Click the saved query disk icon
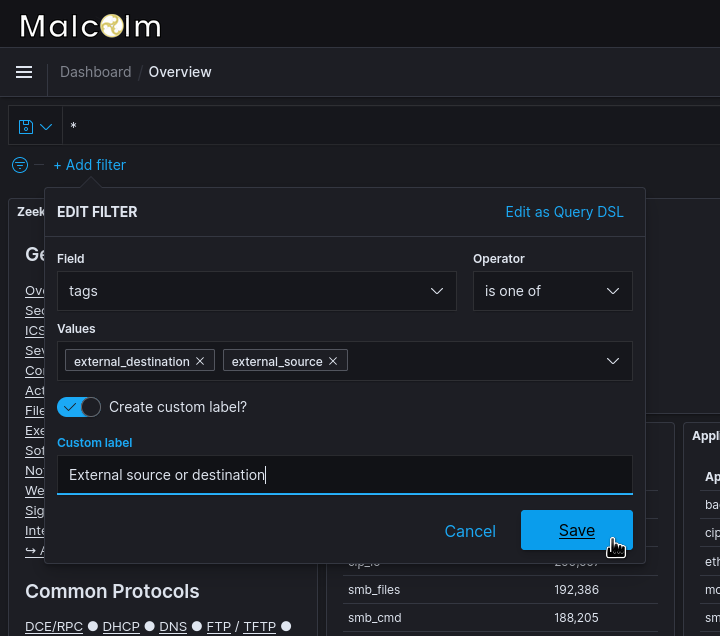This screenshot has width=720, height=636. pyautogui.click(x=26, y=126)
